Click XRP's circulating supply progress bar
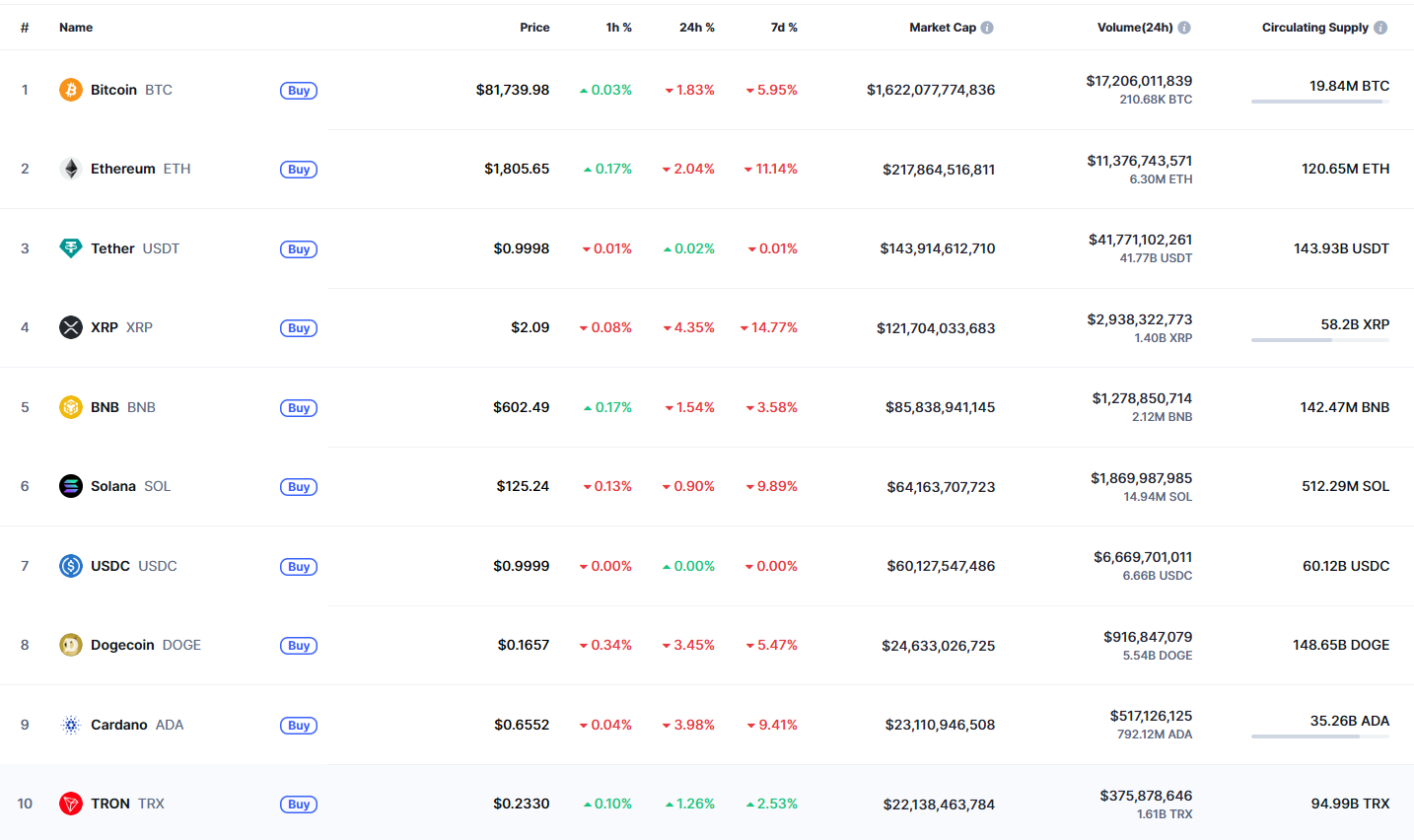Image resolution: width=1414 pixels, height=840 pixels. pyautogui.click(x=1320, y=340)
